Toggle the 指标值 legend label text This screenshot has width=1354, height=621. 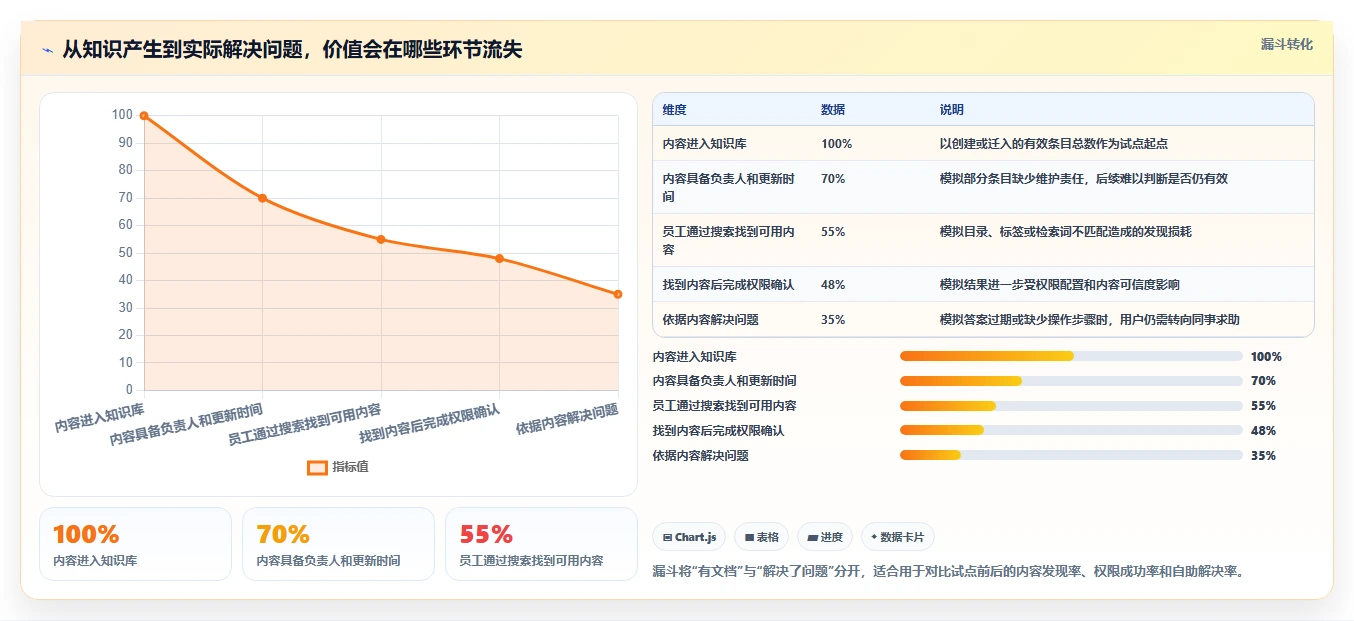point(350,467)
